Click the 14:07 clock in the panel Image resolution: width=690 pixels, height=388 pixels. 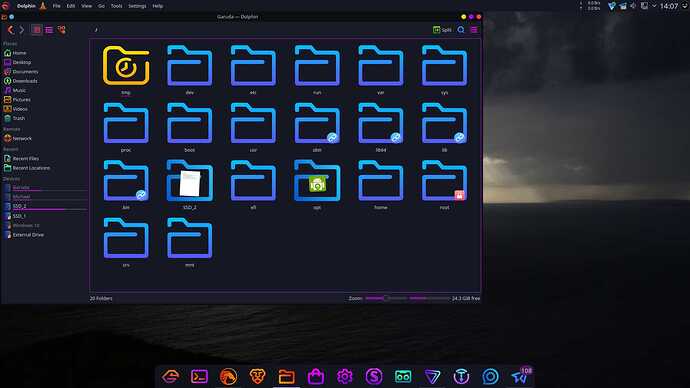669,6
